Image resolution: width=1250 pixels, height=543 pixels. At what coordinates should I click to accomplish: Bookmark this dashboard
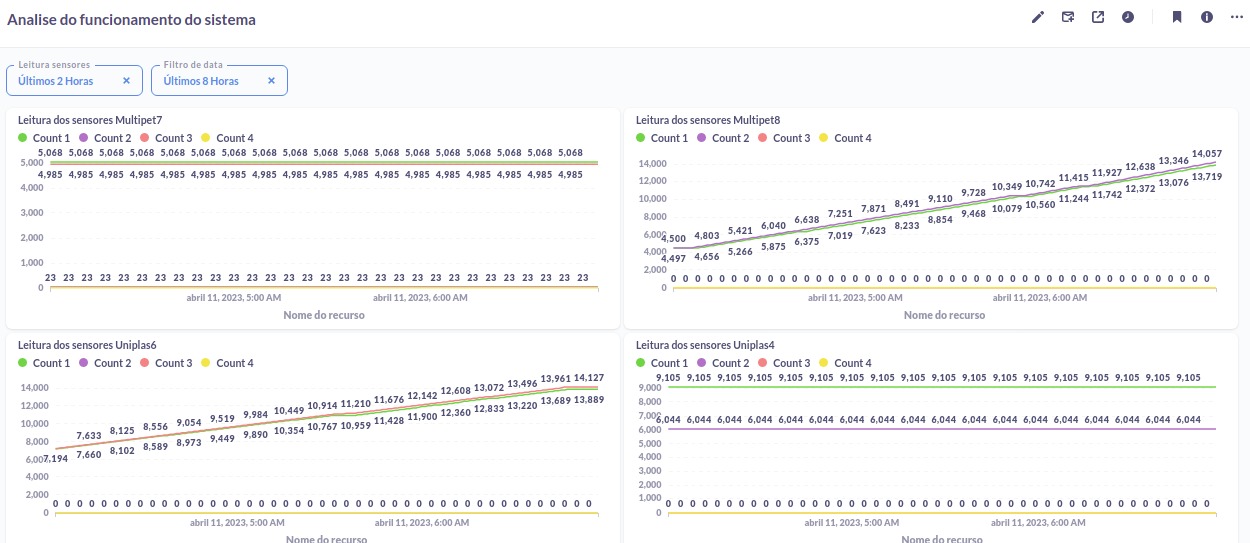coord(1177,17)
